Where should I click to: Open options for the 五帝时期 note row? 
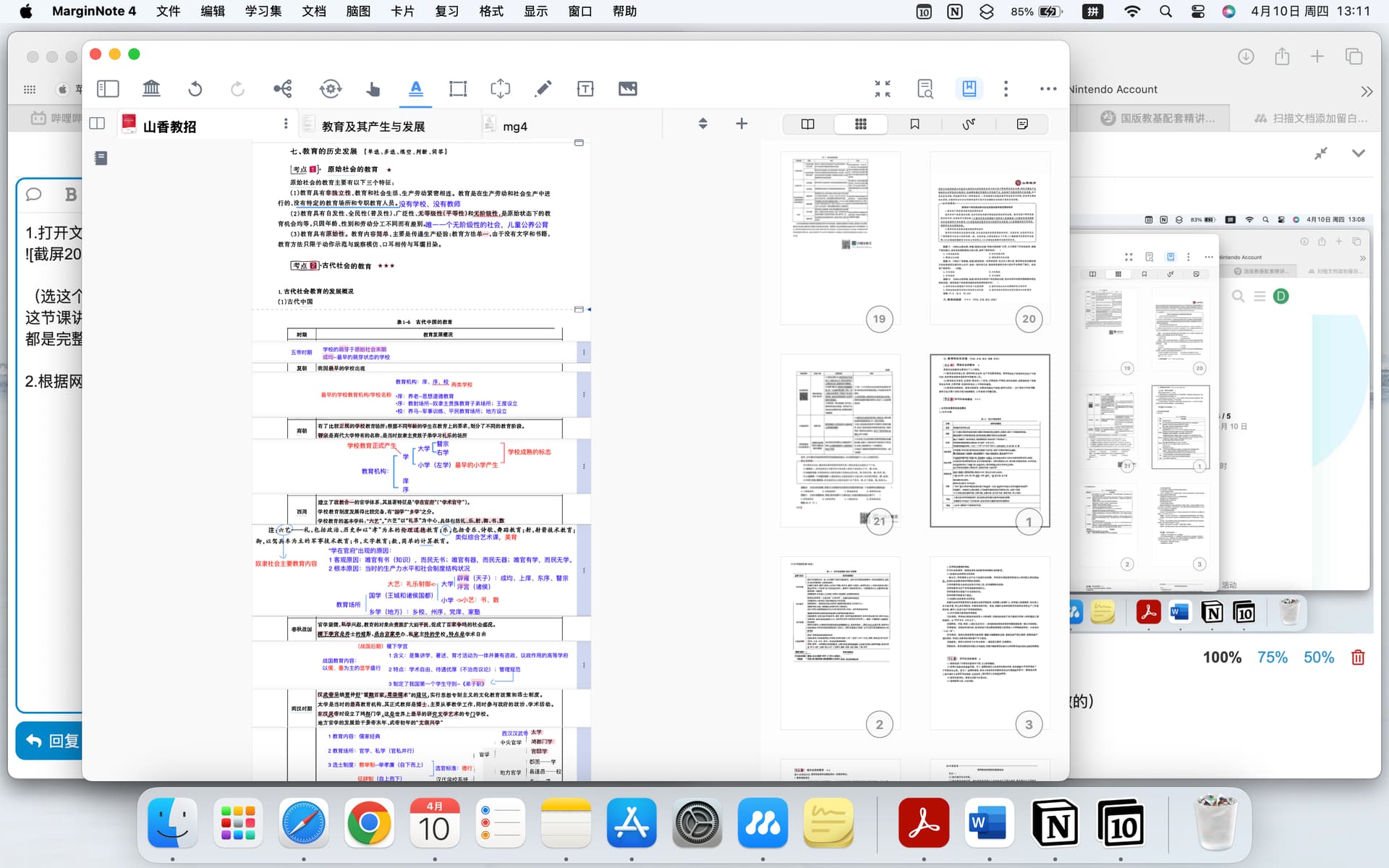coord(584,352)
